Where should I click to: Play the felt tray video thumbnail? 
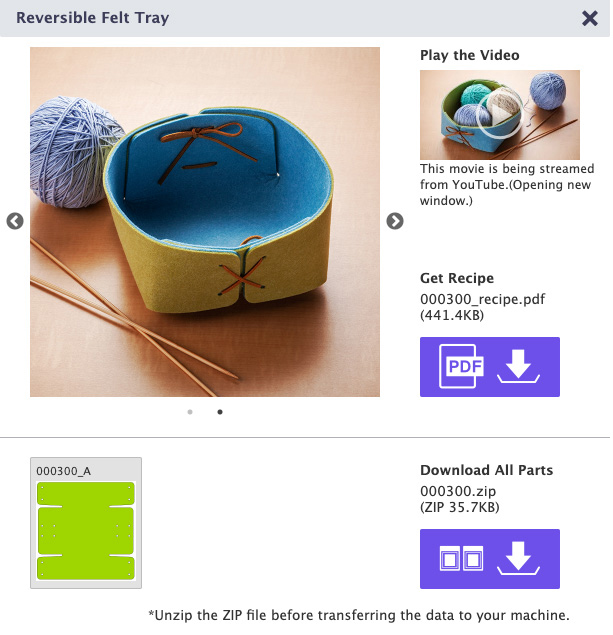pyautogui.click(x=500, y=115)
